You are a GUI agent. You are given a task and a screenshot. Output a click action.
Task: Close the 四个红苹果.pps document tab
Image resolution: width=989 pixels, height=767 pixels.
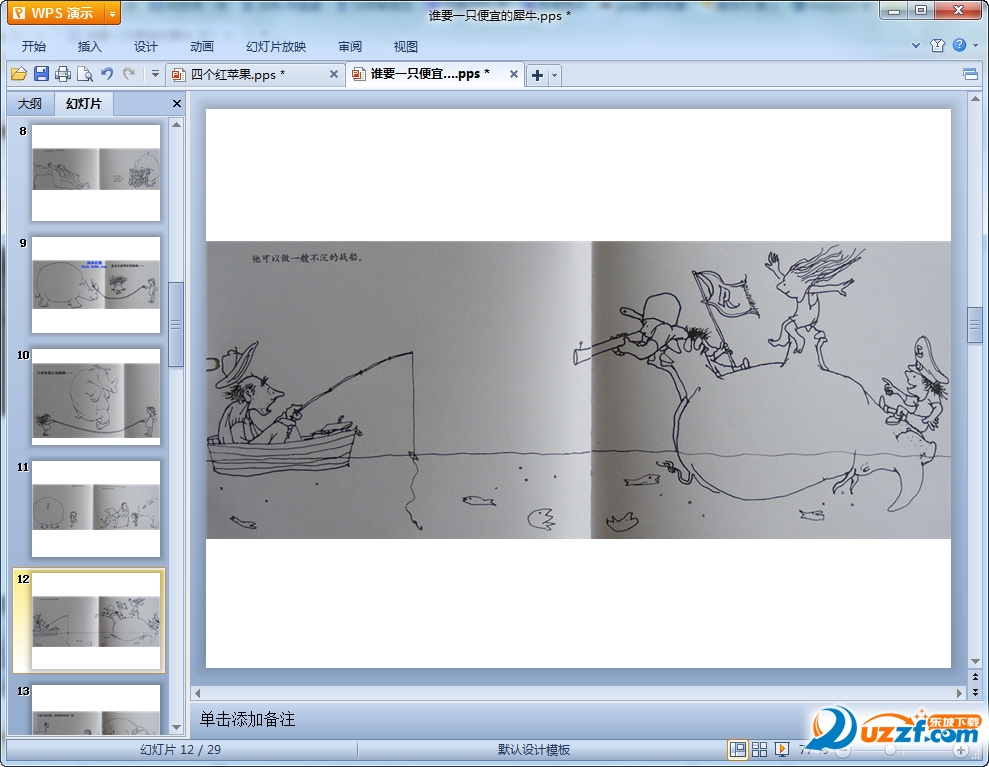tap(334, 74)
